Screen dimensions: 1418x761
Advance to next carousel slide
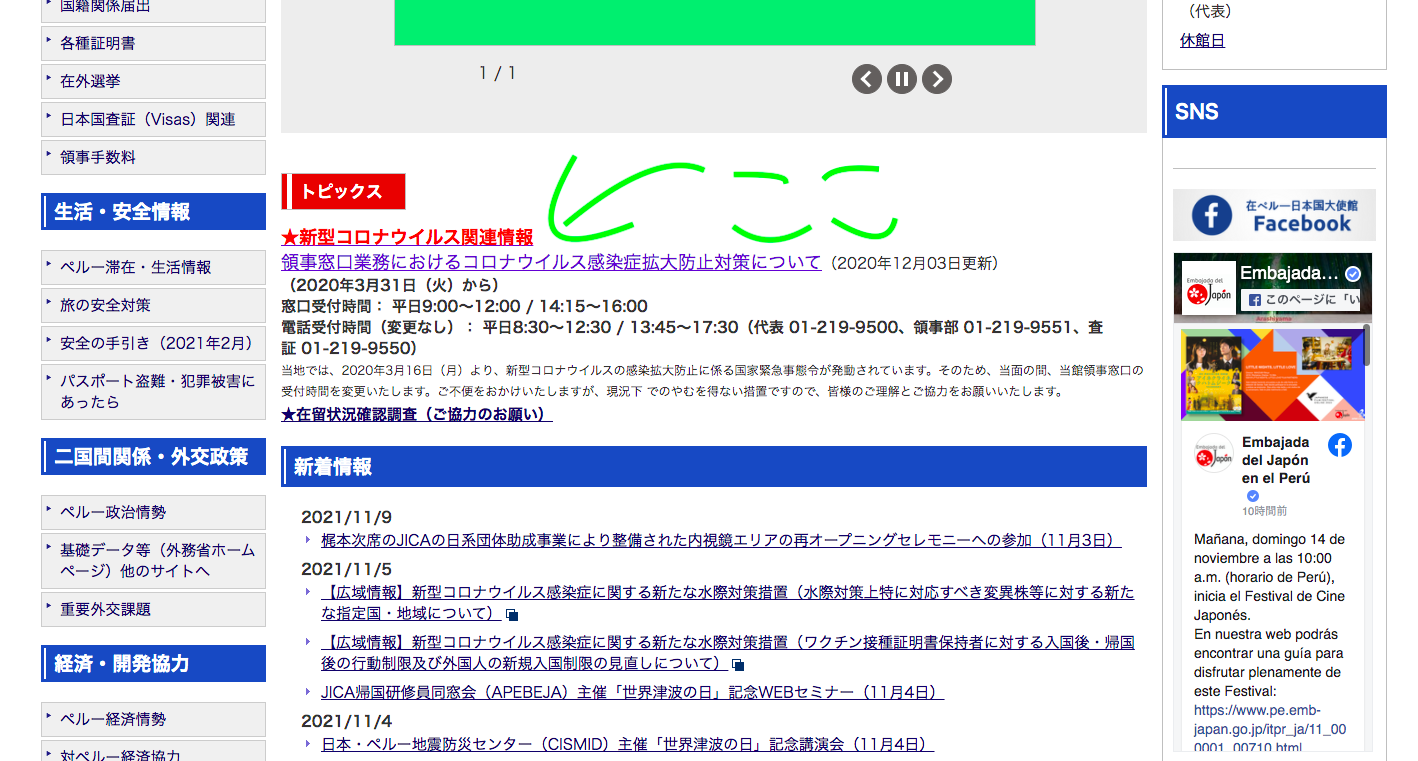[x=937, y=79]
